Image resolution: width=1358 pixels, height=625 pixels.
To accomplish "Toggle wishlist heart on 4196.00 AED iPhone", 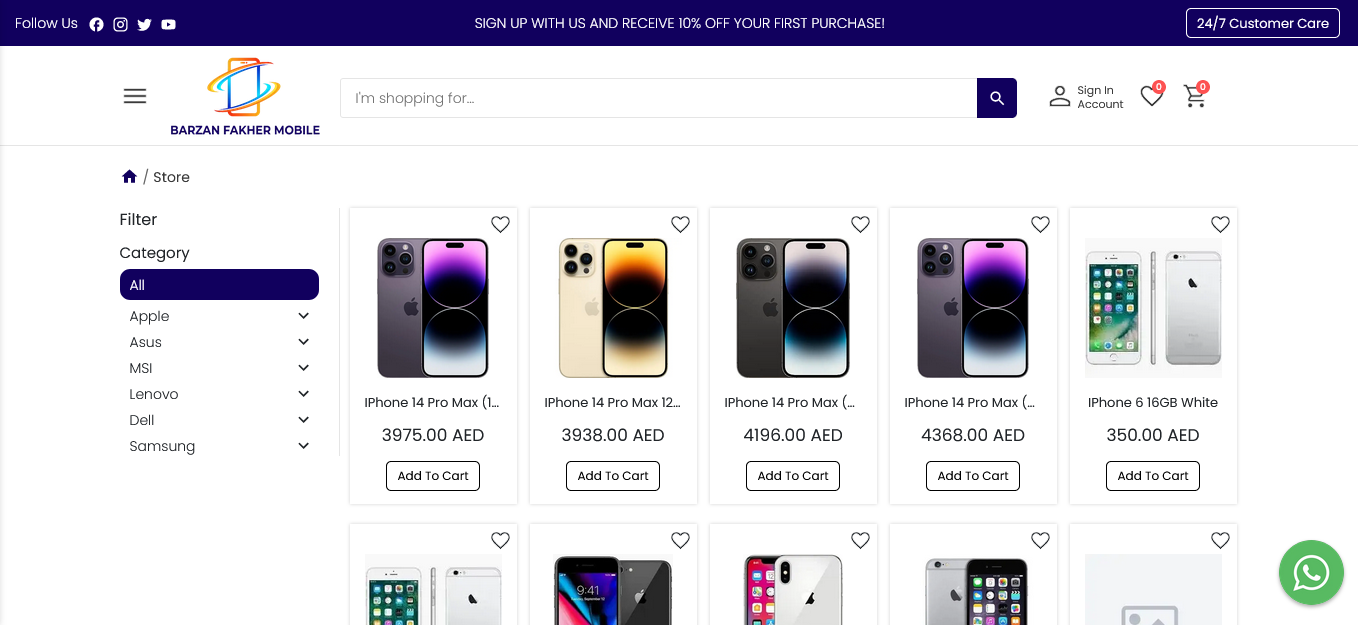I will pos(860,224).
